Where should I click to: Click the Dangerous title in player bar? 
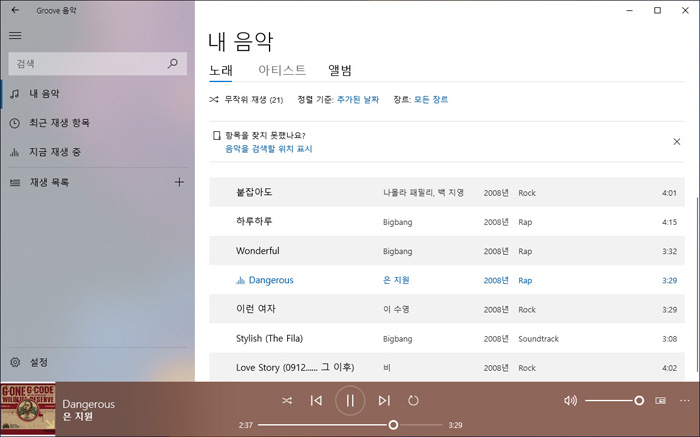point(88,404)
